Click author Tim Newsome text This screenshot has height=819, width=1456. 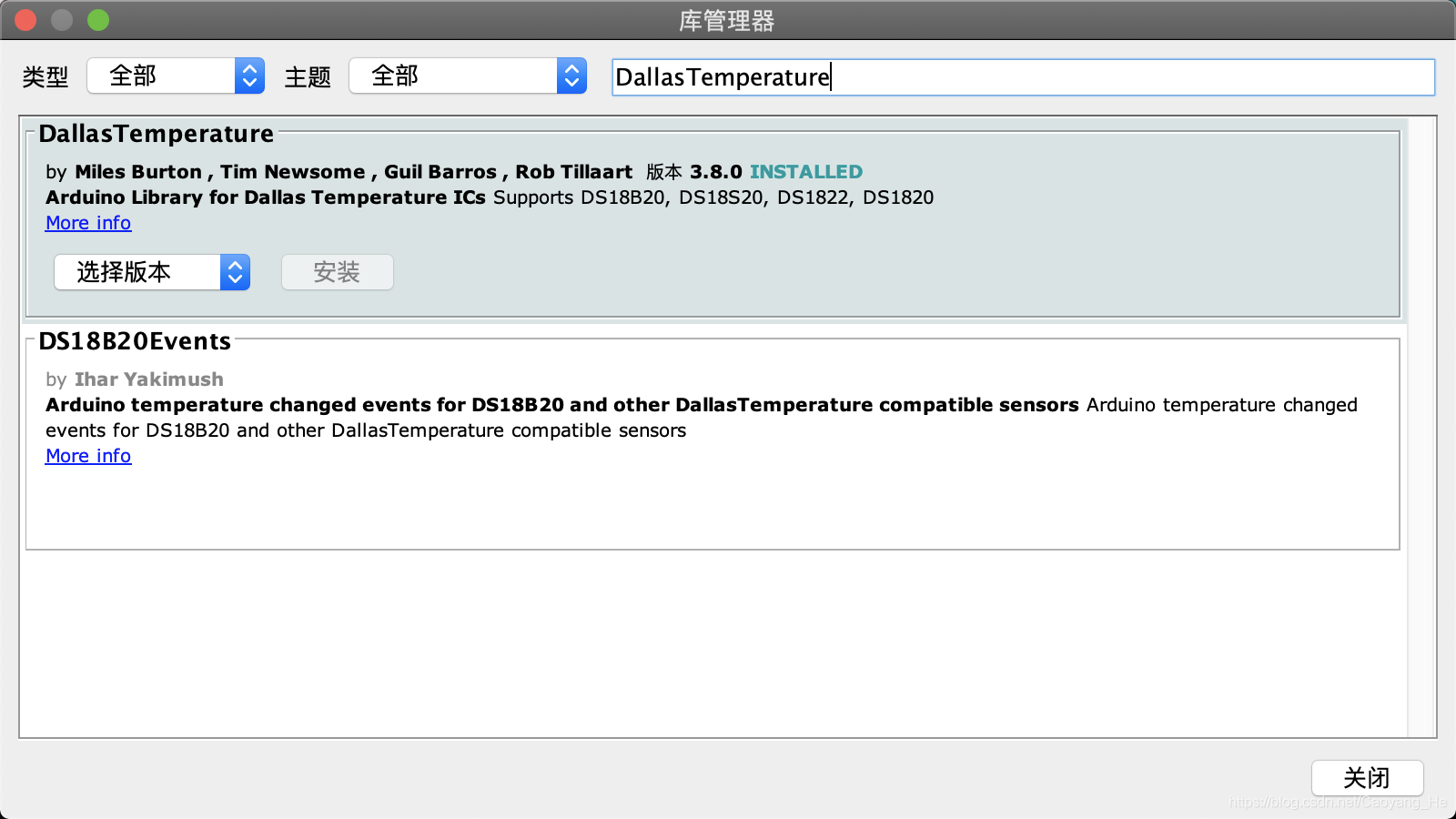click(x=292, y=172)
